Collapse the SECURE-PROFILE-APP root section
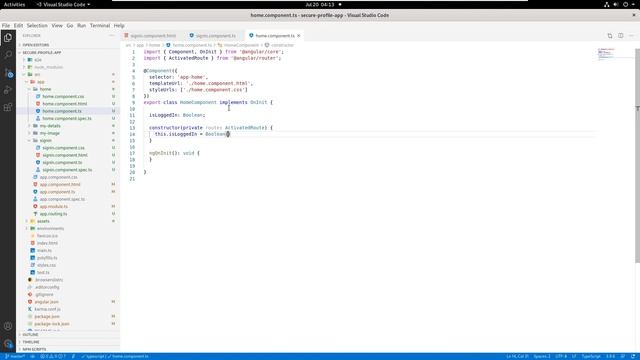Viewport: 640px width, 360px height. [x=41, y=53]
